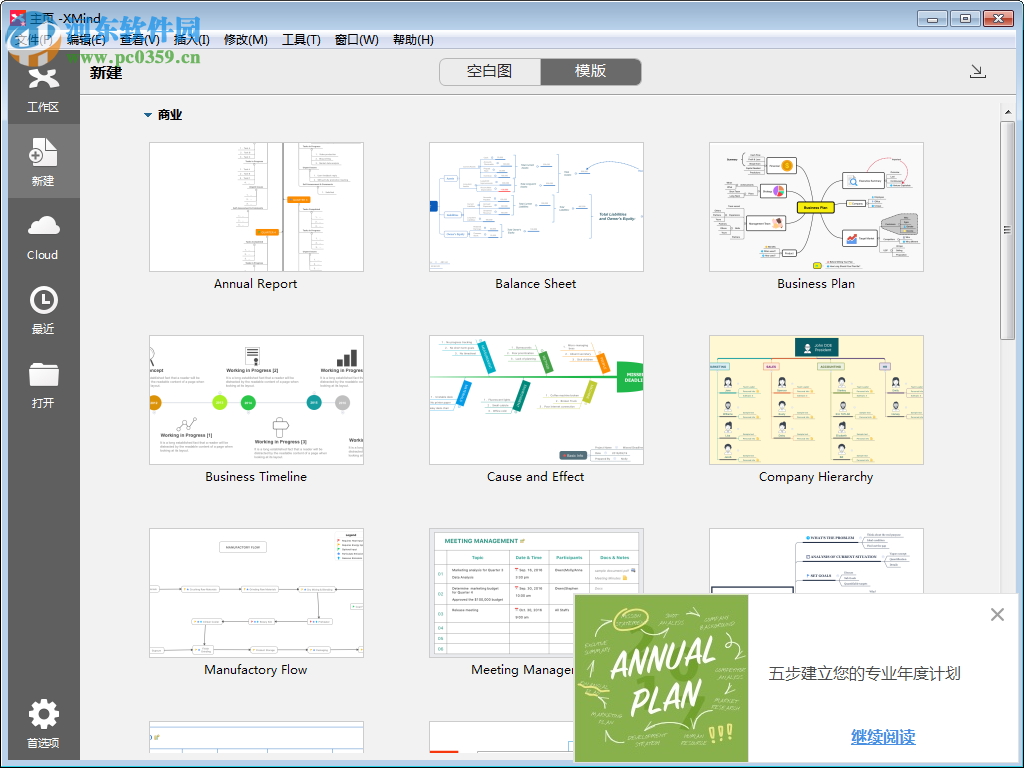Select the Manufactory Flow template thumbnail
Image resolution: width=1024 pixels, height=768 pixels.
pyautogui.click(x=256, y=593)
